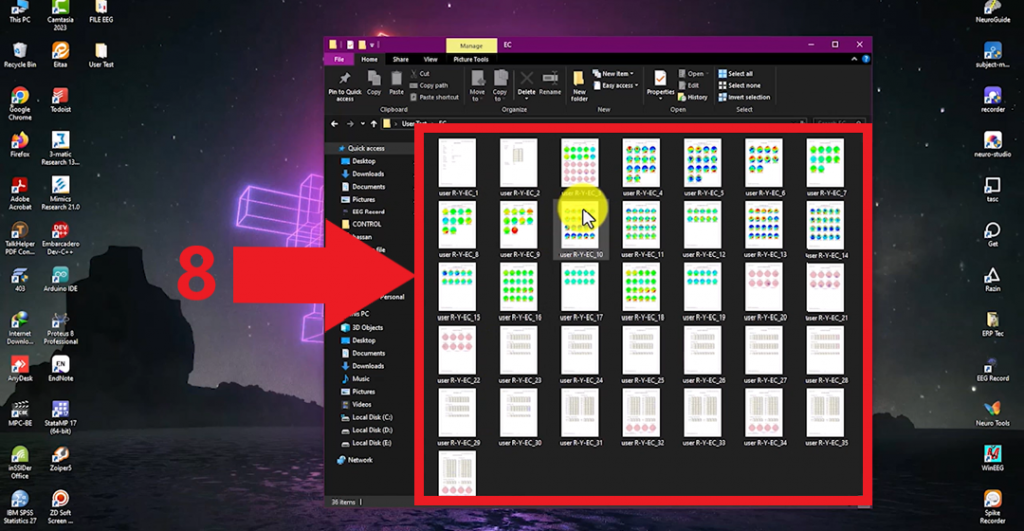Viewport: 1024px width, 531px height.
Task: Open the File menu
Action: coord(339,59)
